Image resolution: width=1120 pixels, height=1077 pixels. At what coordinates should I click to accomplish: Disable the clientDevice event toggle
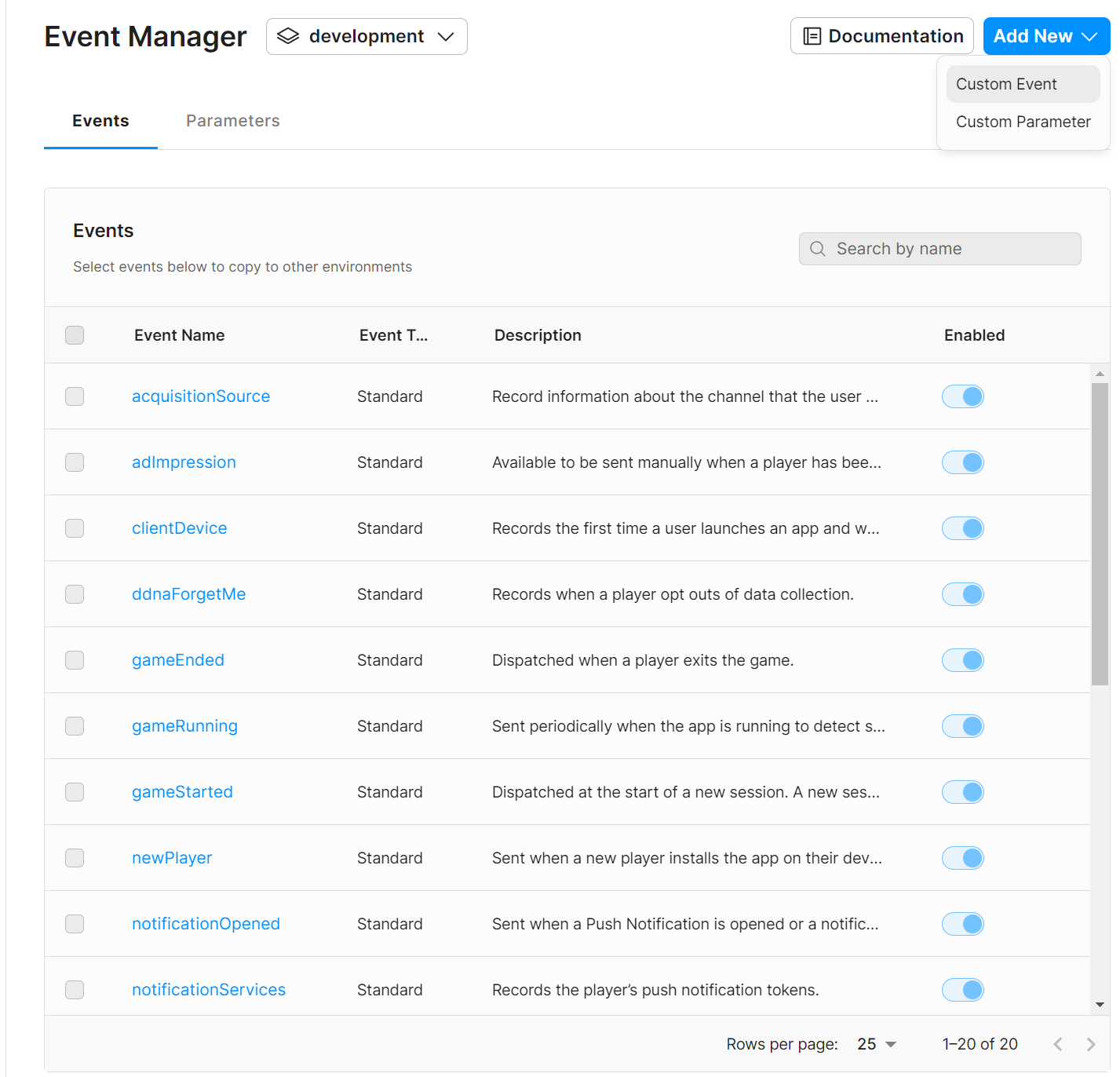[963, 528]
